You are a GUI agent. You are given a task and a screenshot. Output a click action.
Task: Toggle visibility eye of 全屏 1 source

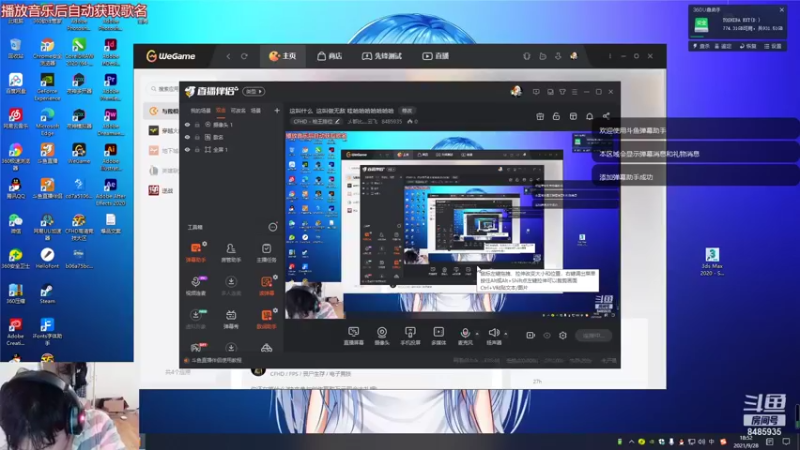(187, 149)
